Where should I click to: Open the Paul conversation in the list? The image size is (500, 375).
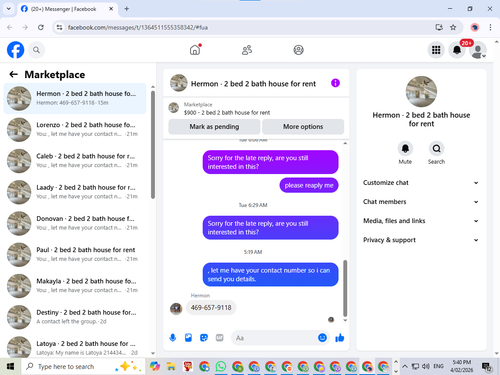click(75, 254)
